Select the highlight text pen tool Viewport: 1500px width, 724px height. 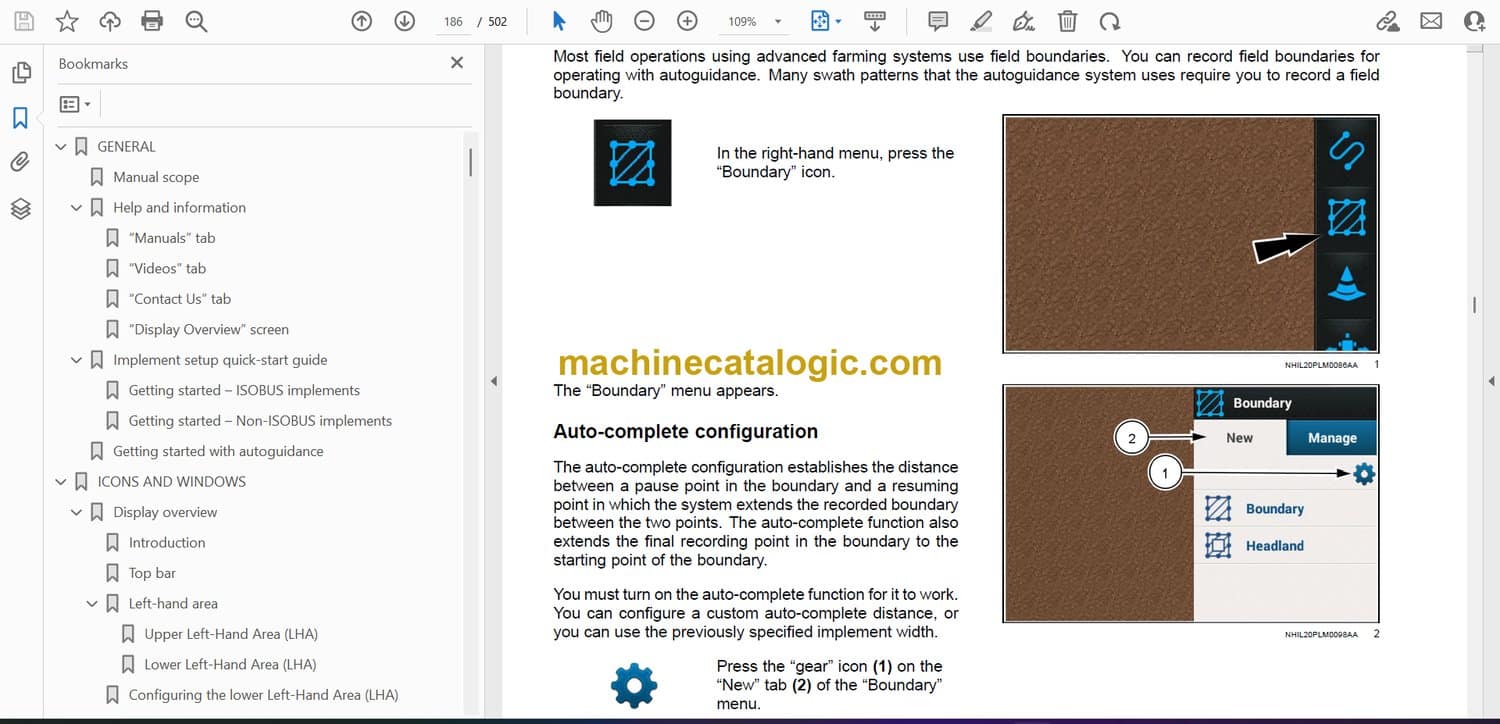pyautogui.click(x=980, y=21)
